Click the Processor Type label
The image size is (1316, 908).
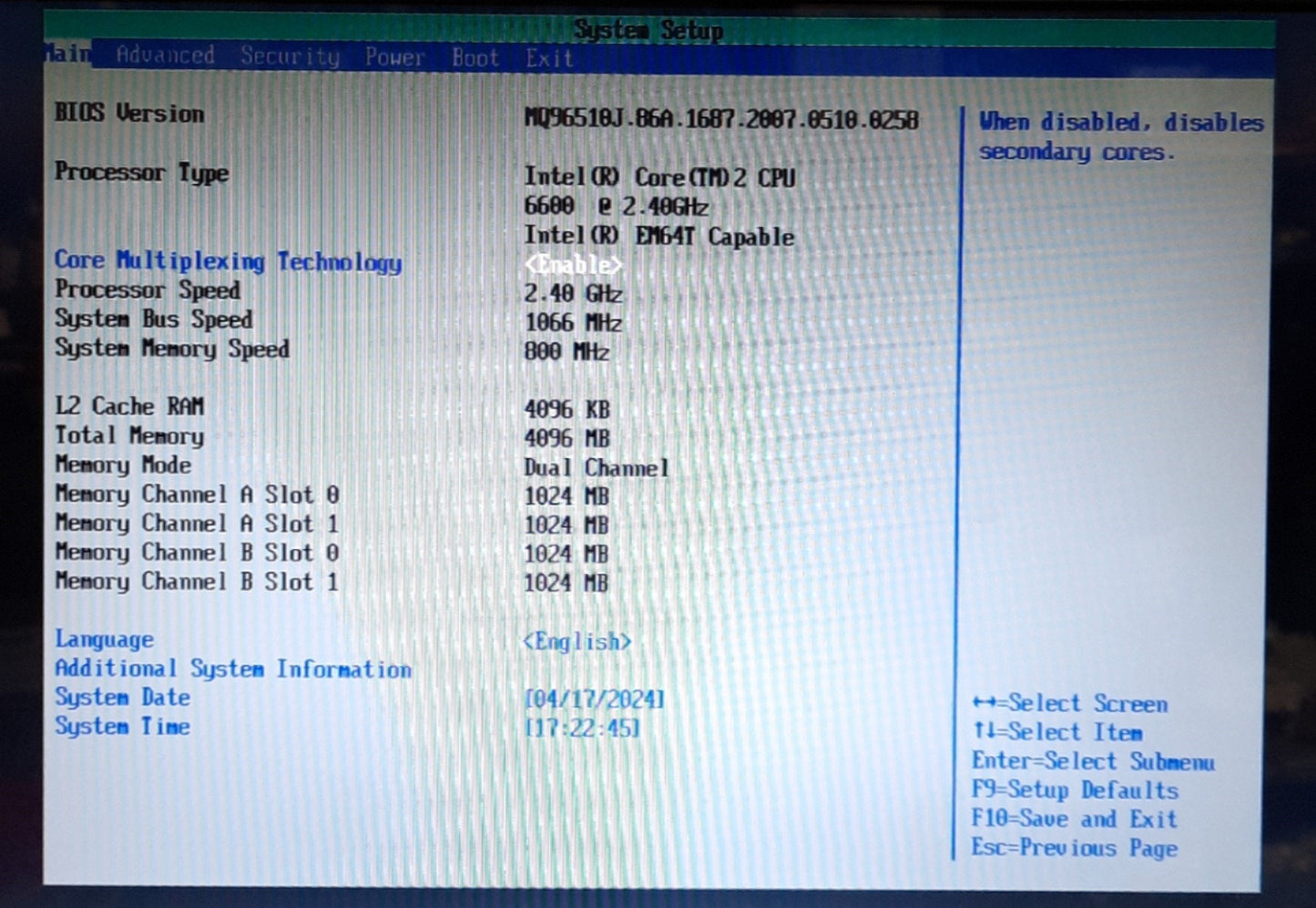pos(141,172)
